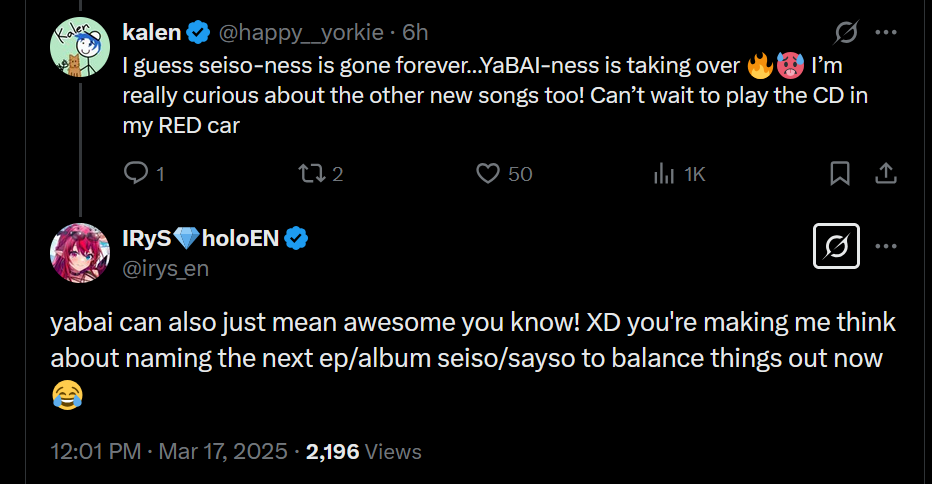The image size is (932, 484).
Task: Open more options on kalen's tweet
Action: coord(885,33)
